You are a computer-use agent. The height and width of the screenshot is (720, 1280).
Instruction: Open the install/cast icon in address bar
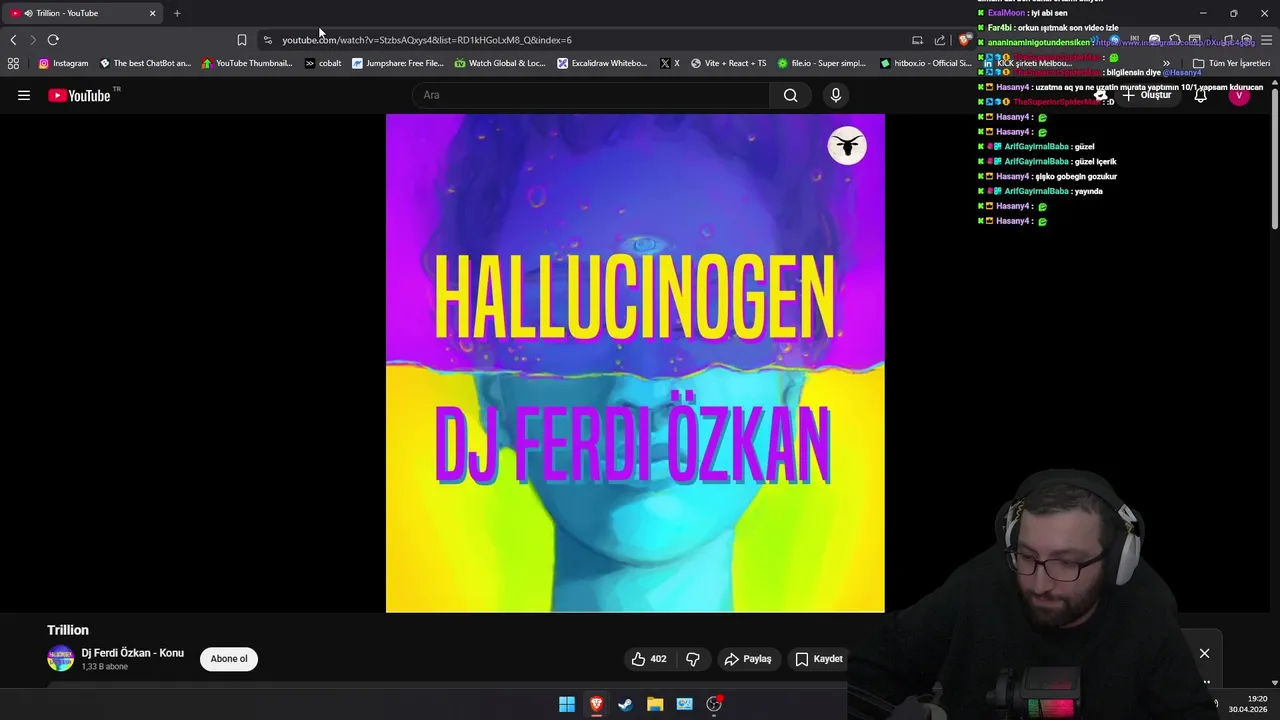click(917, 40)
